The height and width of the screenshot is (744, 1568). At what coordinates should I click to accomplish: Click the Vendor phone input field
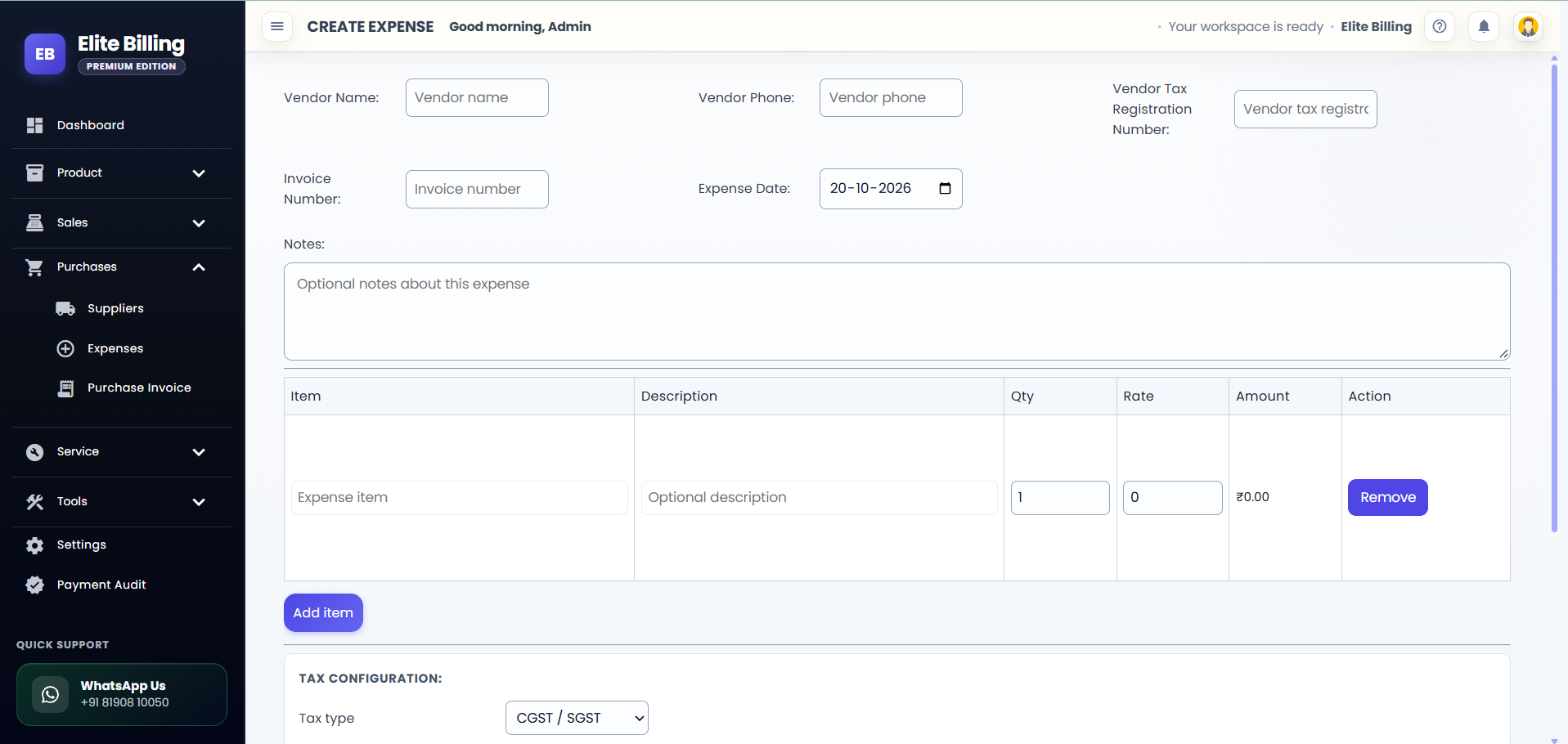[x=891, y=97]
